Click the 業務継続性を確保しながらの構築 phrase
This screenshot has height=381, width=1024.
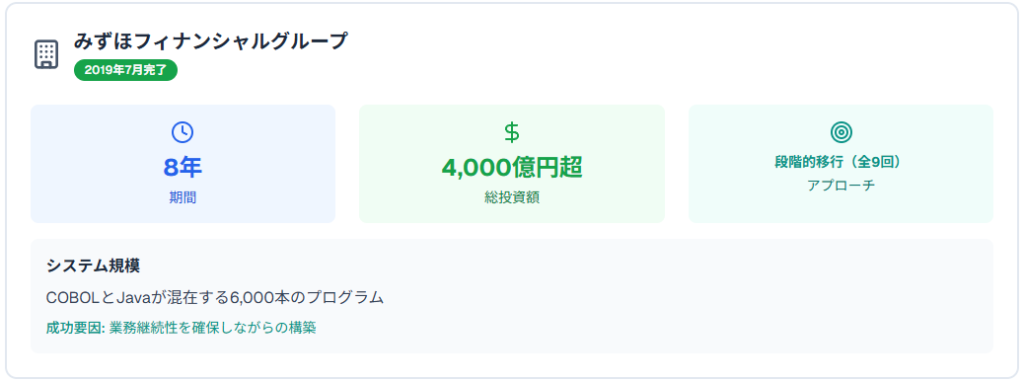click(213, 327)
